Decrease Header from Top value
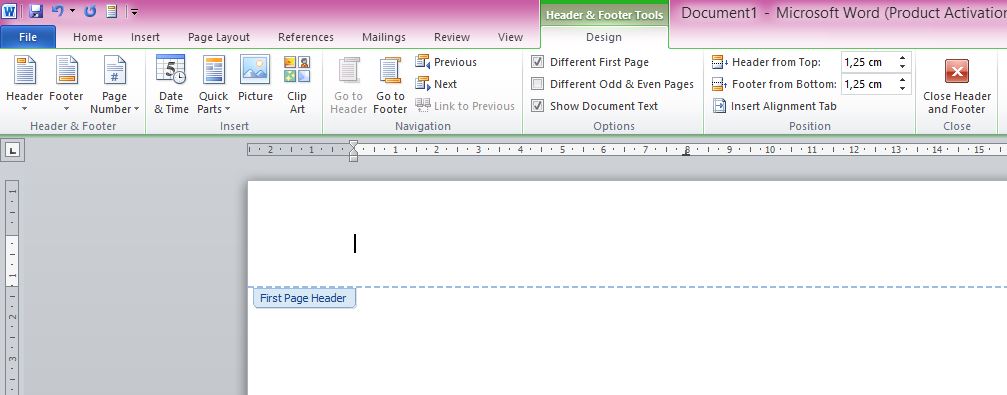 (x=902, y=67)
